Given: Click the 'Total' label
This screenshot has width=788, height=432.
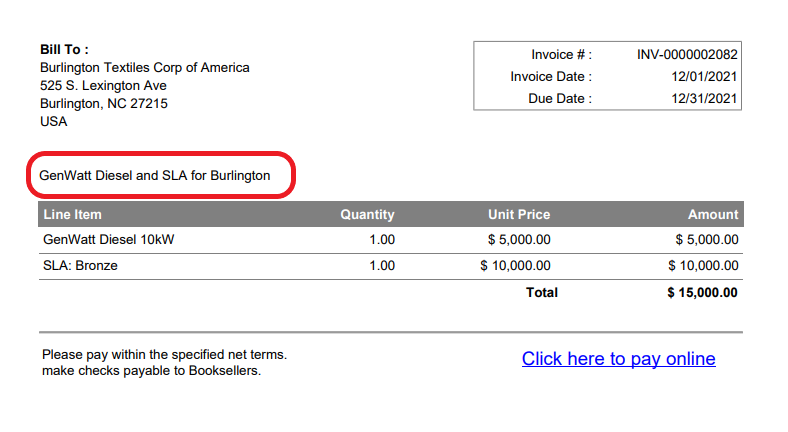Looking at the screenshot, I should click(x=542, y=292).
